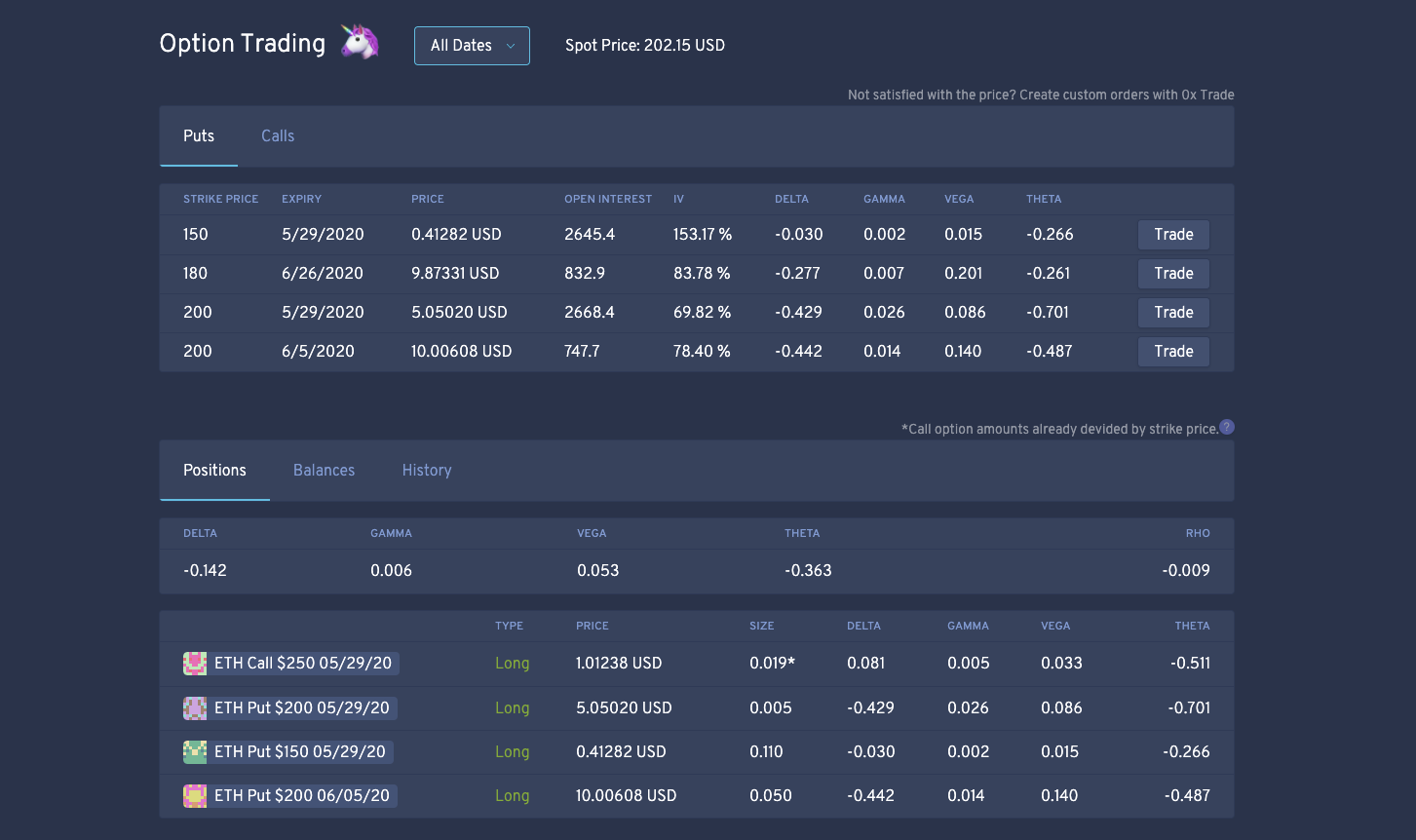Click the portfolio theta value -0.363
Viewport: 1416px width, 840px height.
808,571
